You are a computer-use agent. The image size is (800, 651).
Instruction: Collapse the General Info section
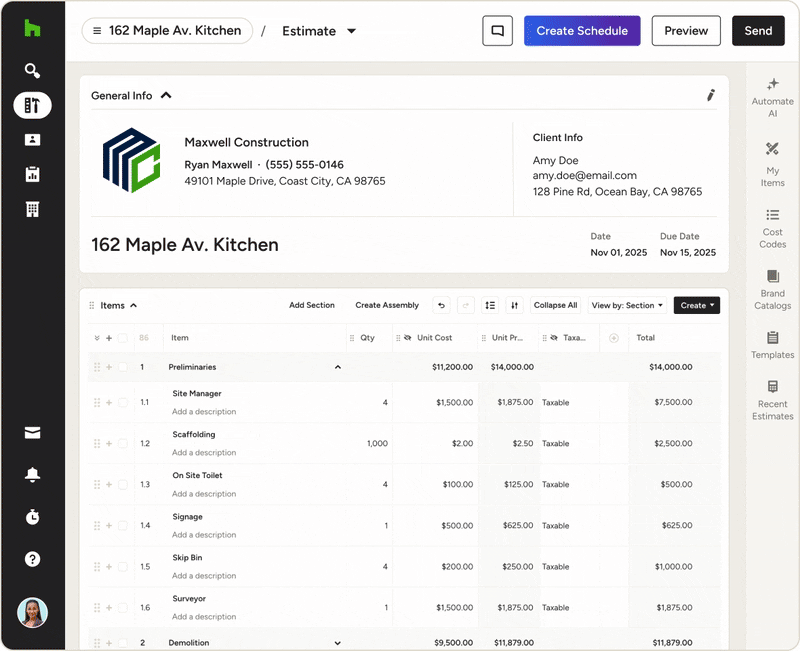[166, 96]
